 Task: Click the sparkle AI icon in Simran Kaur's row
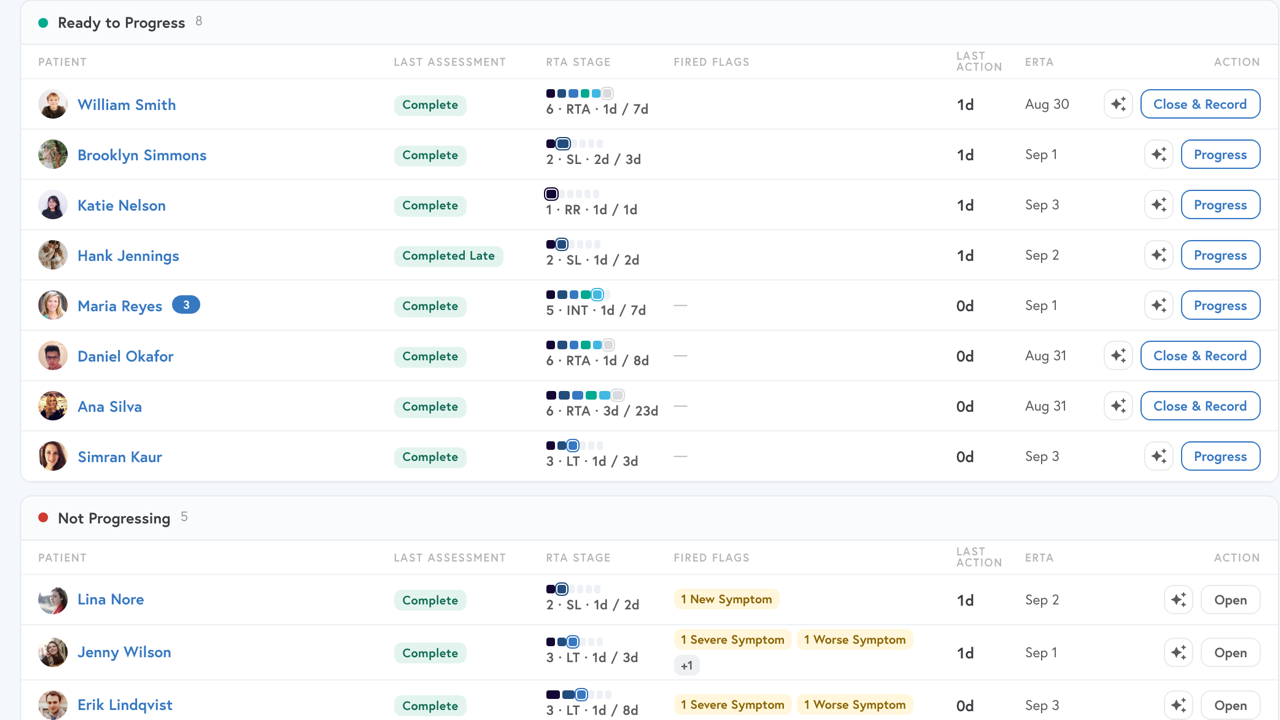pyautogui.click(x=1158, y=456)
